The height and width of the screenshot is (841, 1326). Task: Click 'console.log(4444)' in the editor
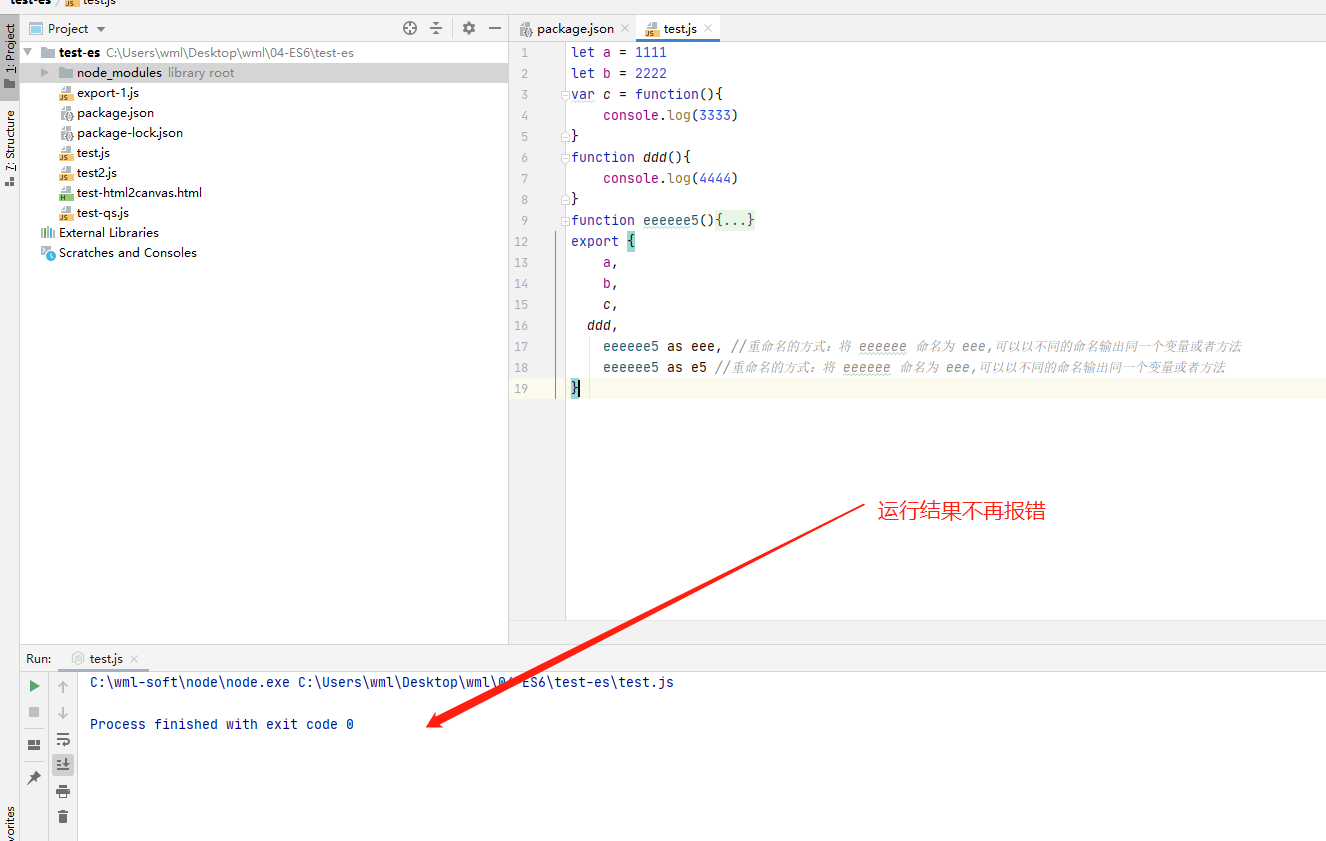coord(670,178)
